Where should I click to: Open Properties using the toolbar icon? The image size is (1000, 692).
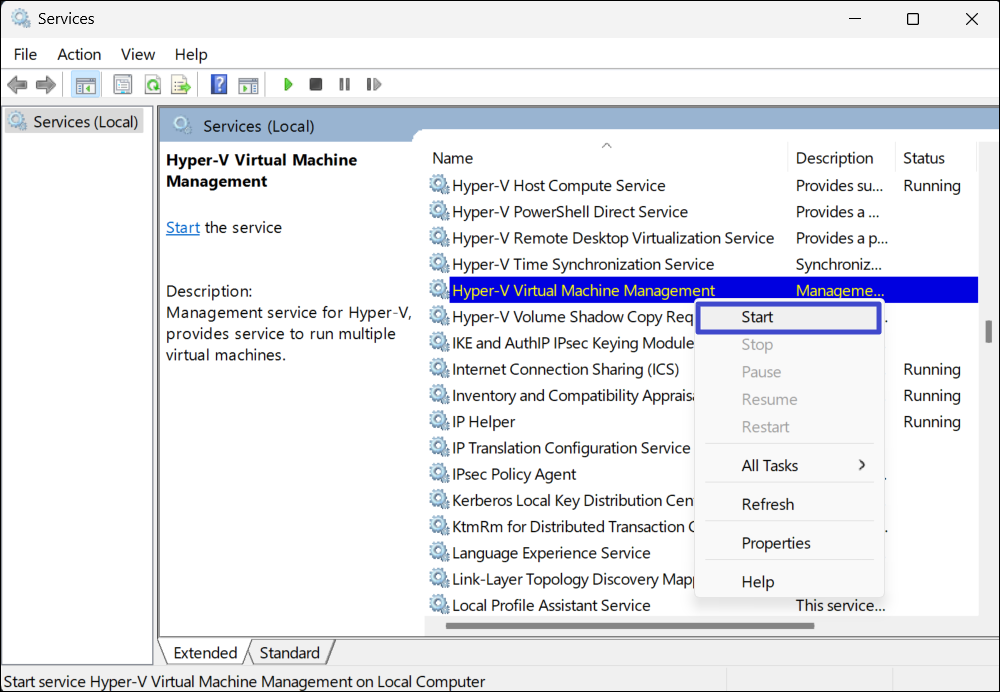[x=122, y=85]
